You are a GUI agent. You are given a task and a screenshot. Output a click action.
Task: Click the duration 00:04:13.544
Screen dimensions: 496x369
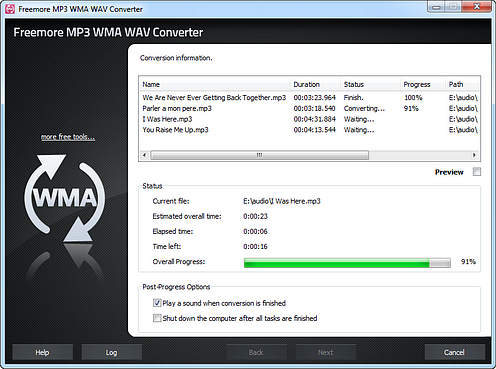point(314,130)
